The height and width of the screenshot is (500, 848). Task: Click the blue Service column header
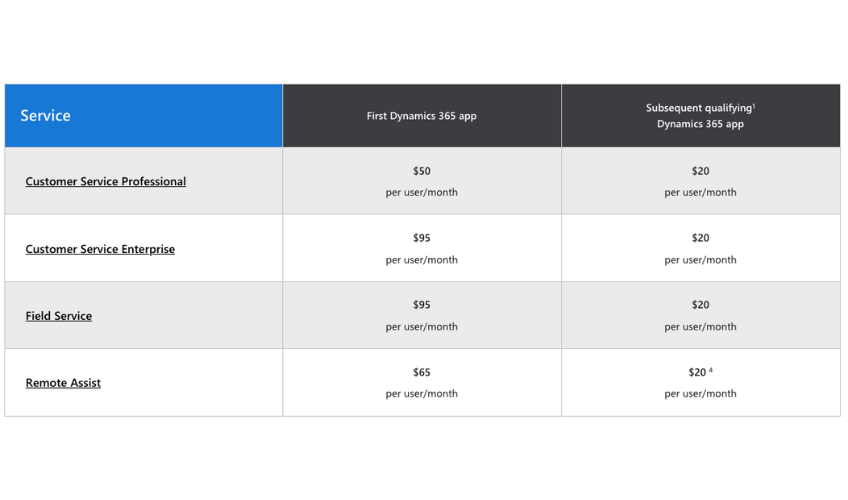click(x=143, y=116)
